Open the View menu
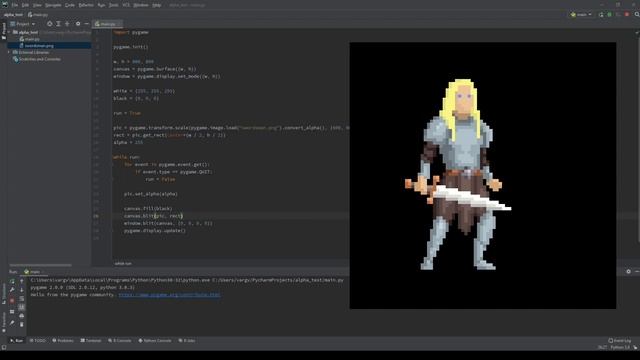 click(x=37, y=5)
